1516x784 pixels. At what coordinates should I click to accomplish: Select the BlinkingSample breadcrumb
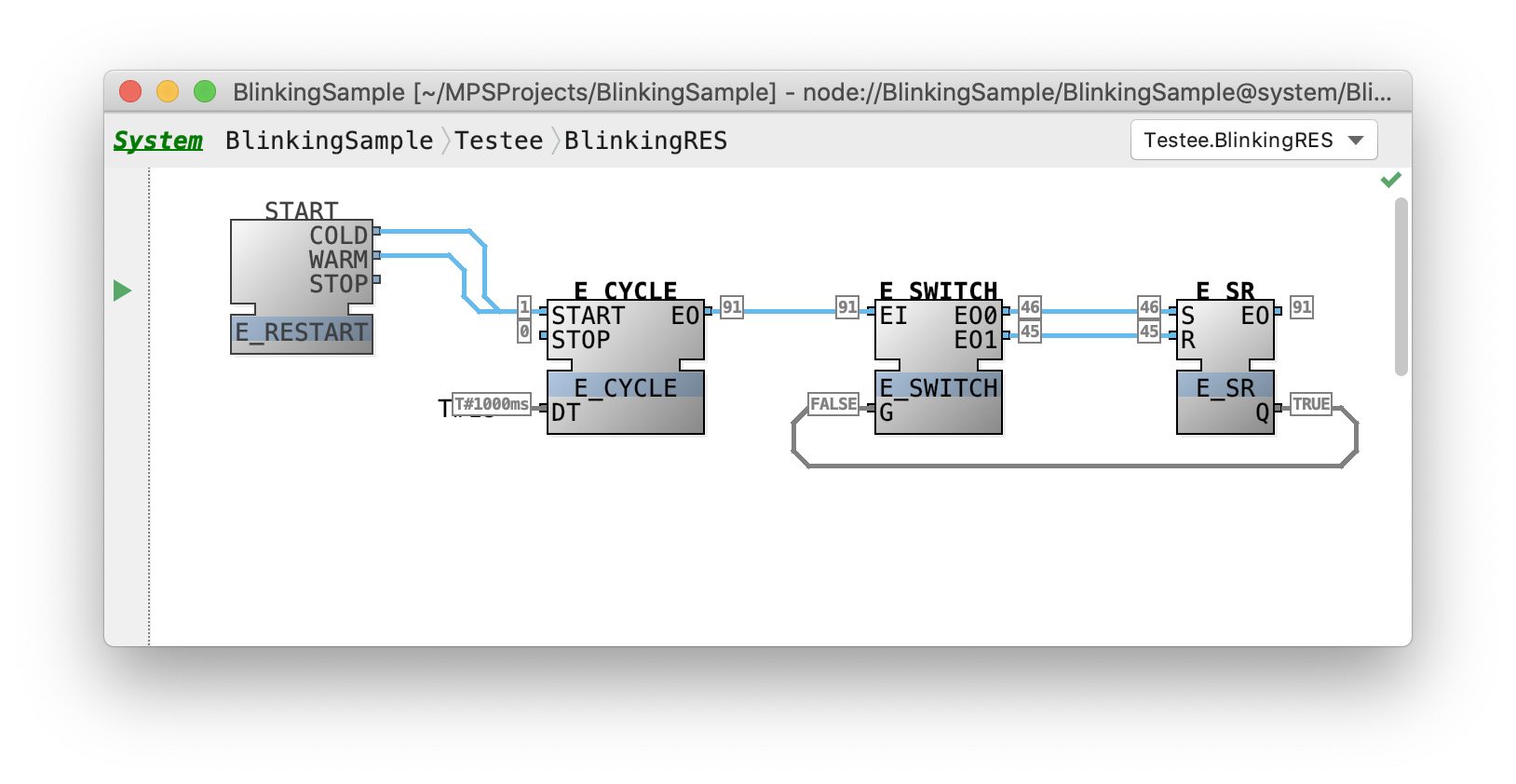[329, 141]
